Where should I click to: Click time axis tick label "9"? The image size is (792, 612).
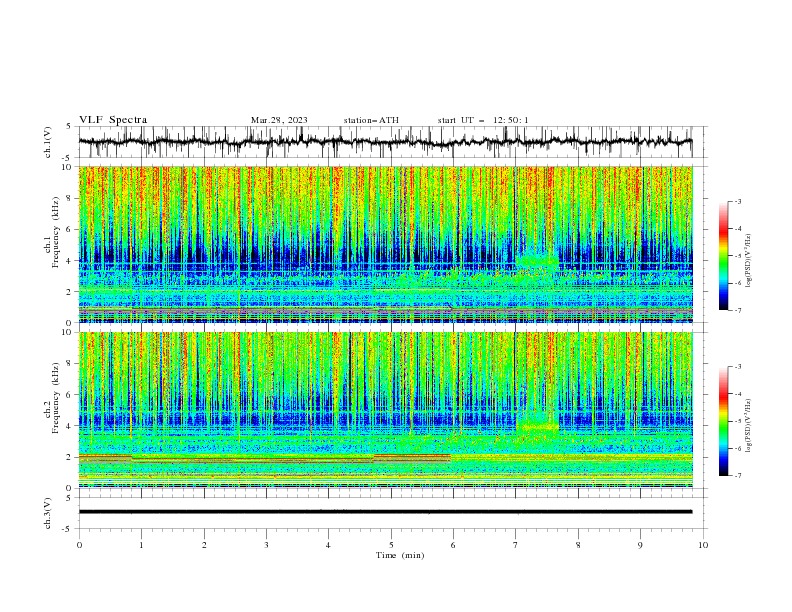(640, 545)
